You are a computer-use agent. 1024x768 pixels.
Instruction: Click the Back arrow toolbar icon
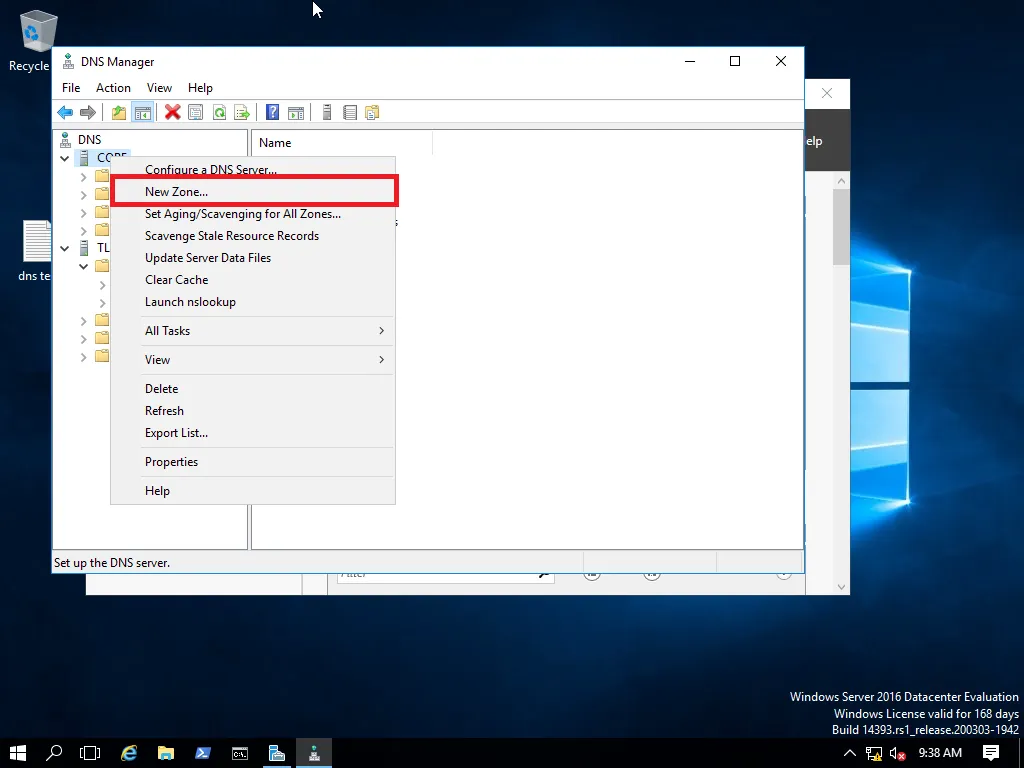pyautogui.click(x=65, y=112)
